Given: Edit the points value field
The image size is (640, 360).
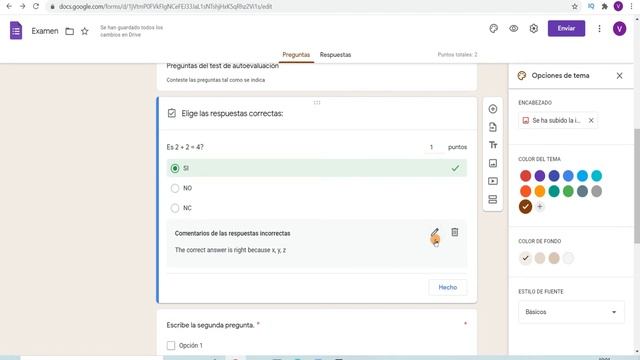Looking at the screenshot, I should coord(433,147).
